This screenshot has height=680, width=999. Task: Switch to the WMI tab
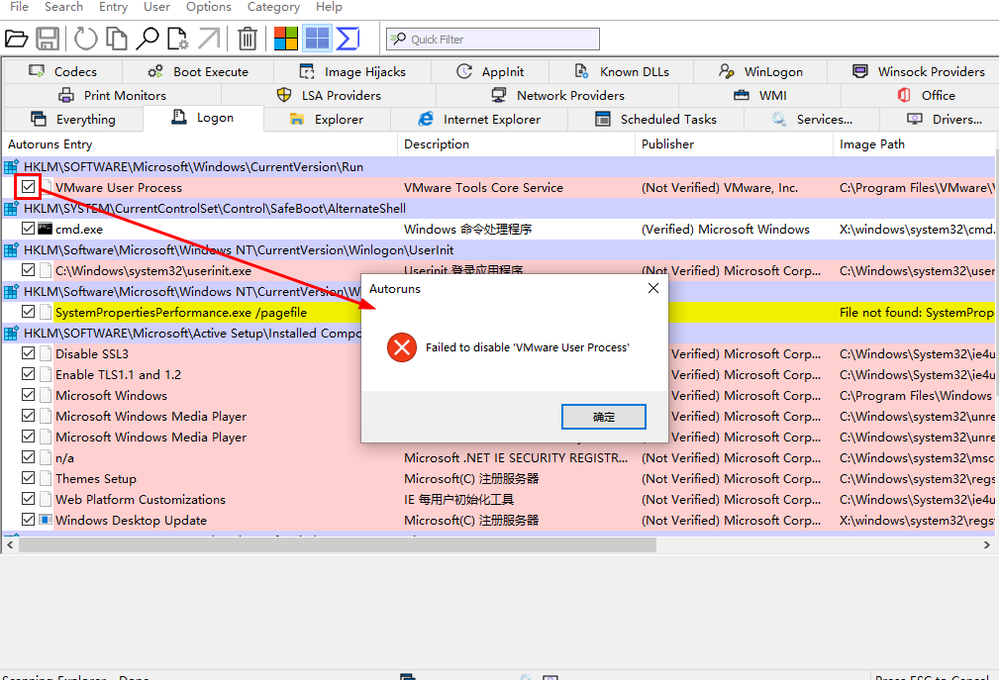(760, 96)
